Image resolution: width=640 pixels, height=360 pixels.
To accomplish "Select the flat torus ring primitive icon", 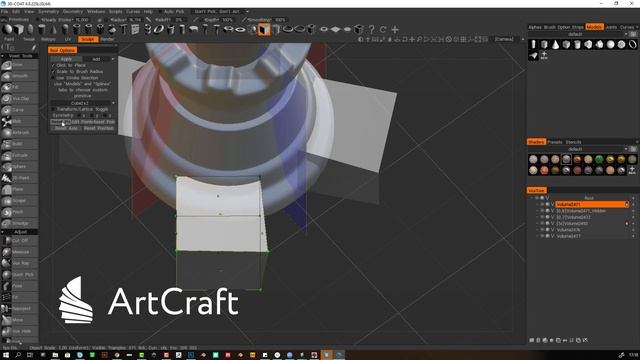I will 240,29.
